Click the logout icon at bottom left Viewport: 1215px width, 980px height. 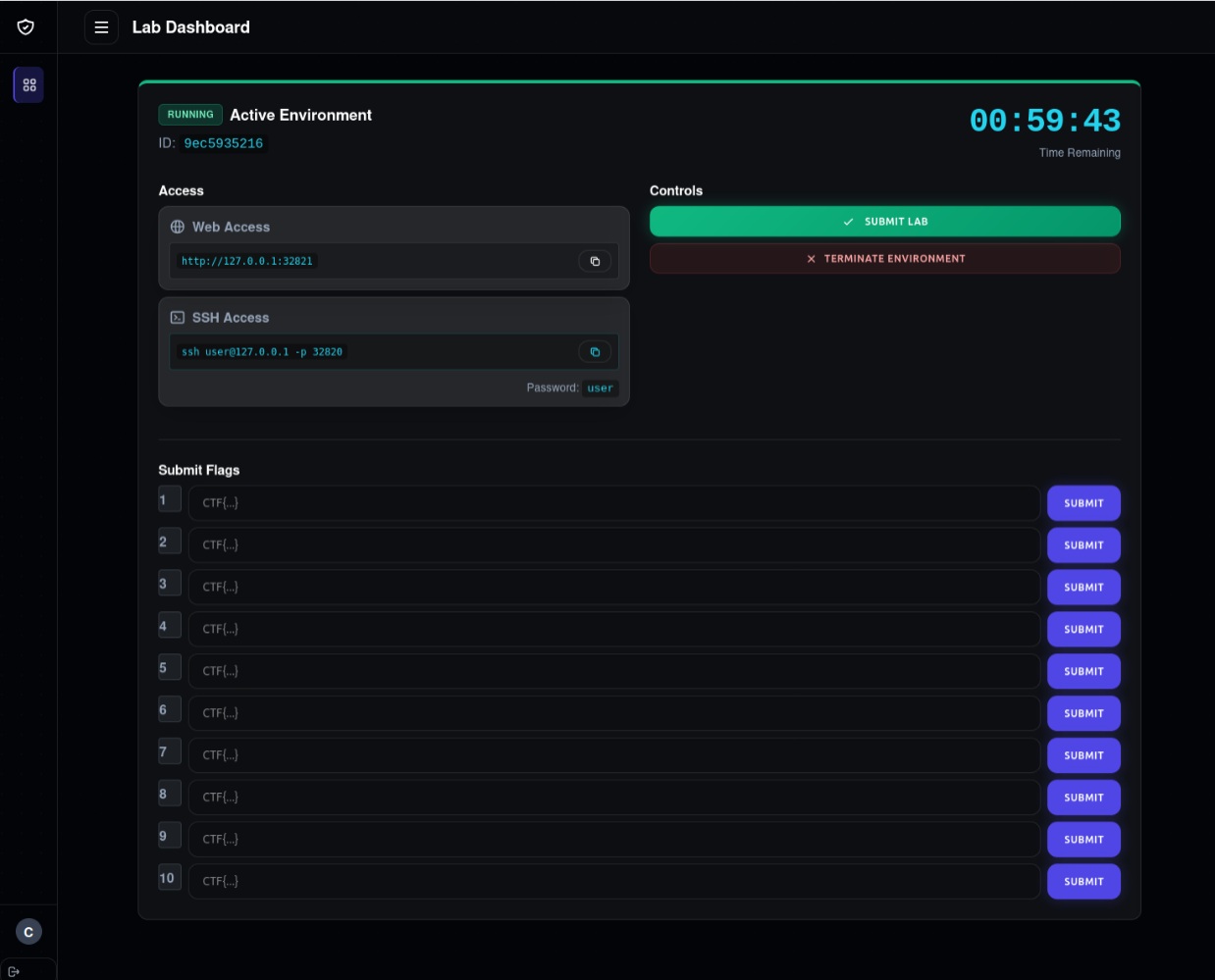point(14,971)
